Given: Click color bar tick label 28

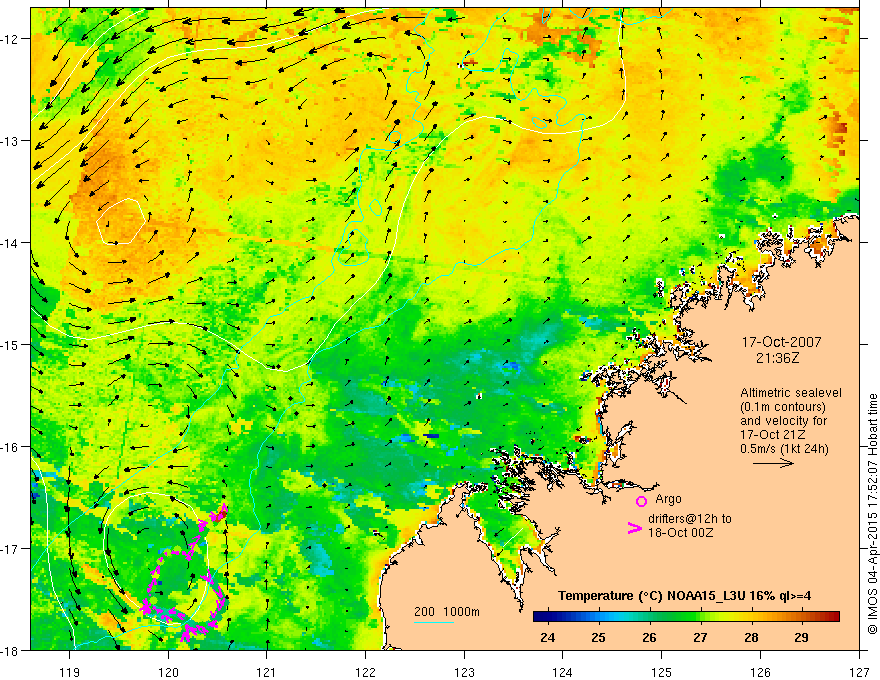Looking at the screenshot, I should [751, 637].
